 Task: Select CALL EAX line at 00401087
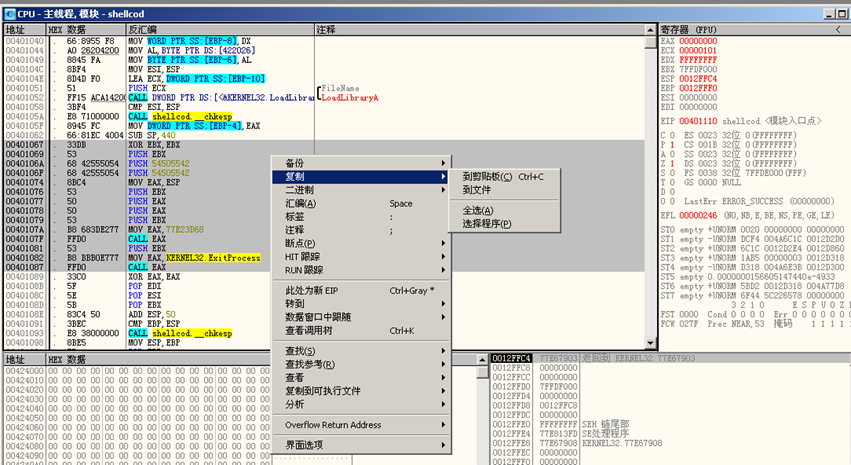pos(325,267)
